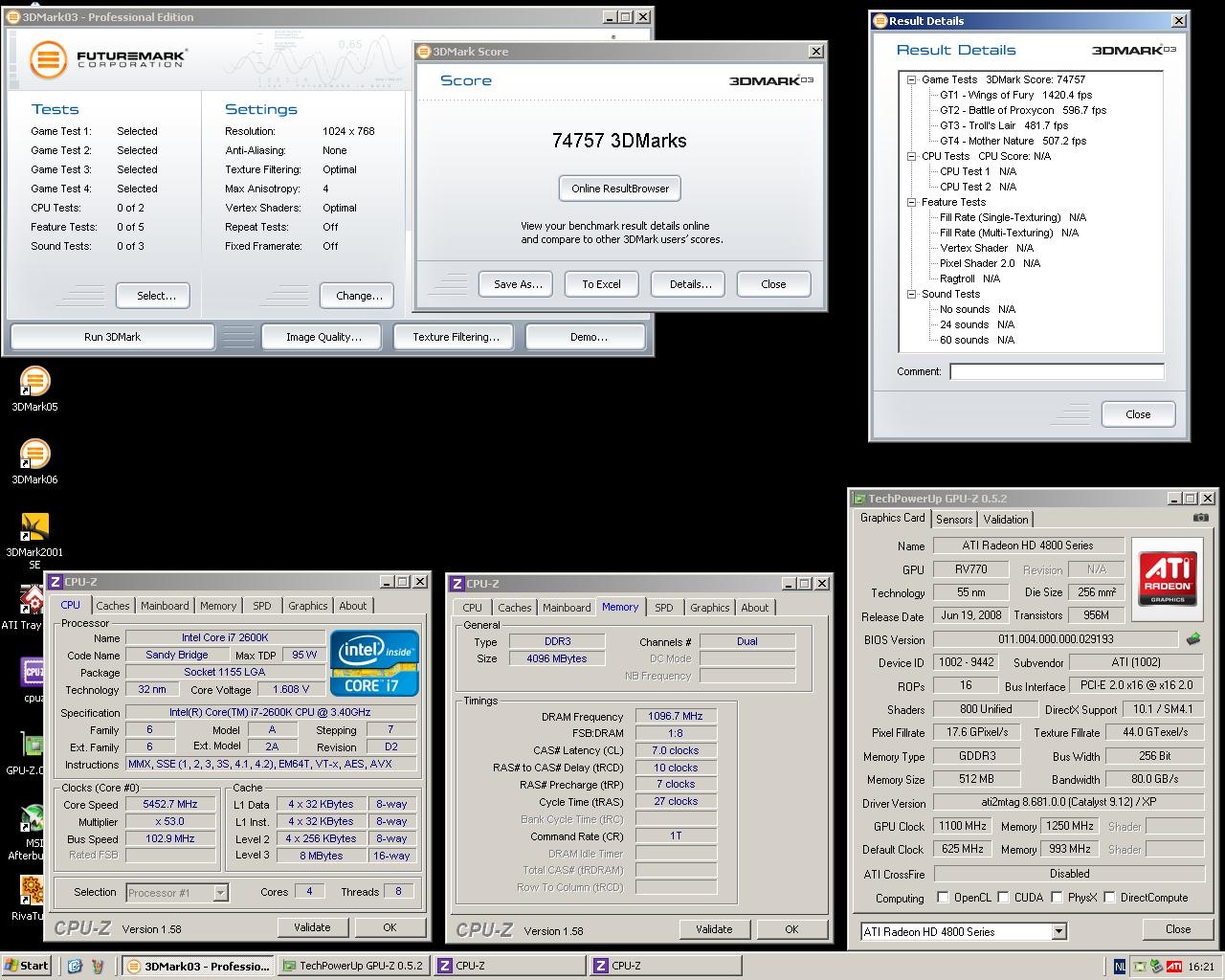Click the Comment input field
The width and height of the screenshot is (1225, 980).
click(x=1057, y=371)
